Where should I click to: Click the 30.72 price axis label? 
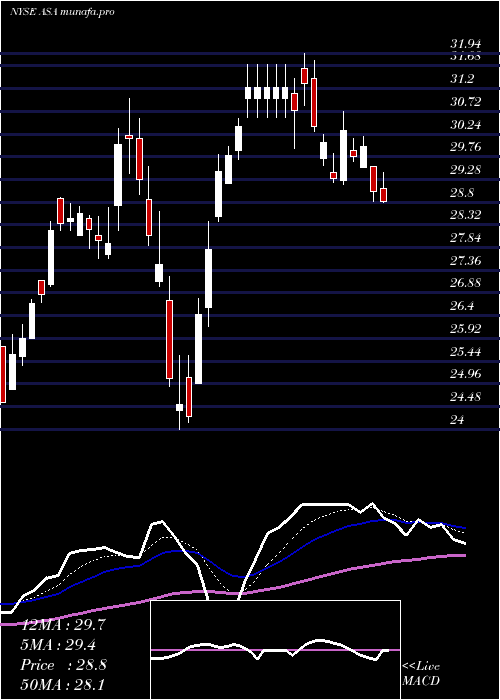(465, 102)
